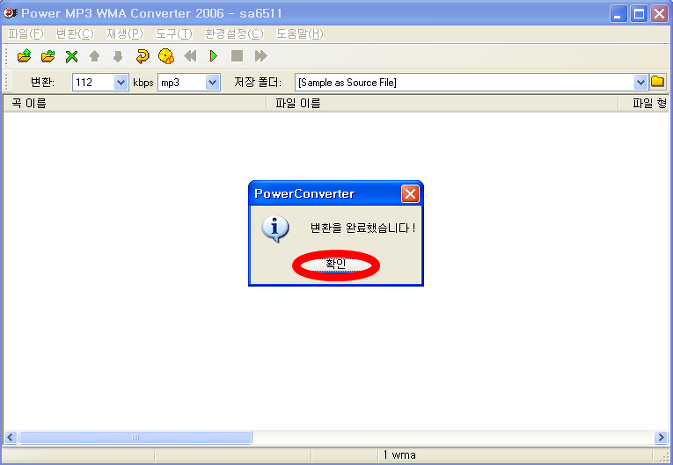This screenshot has width=673, height=465.
Task: Expand the save folder dropdown arrow
Action: pos(640,82)
